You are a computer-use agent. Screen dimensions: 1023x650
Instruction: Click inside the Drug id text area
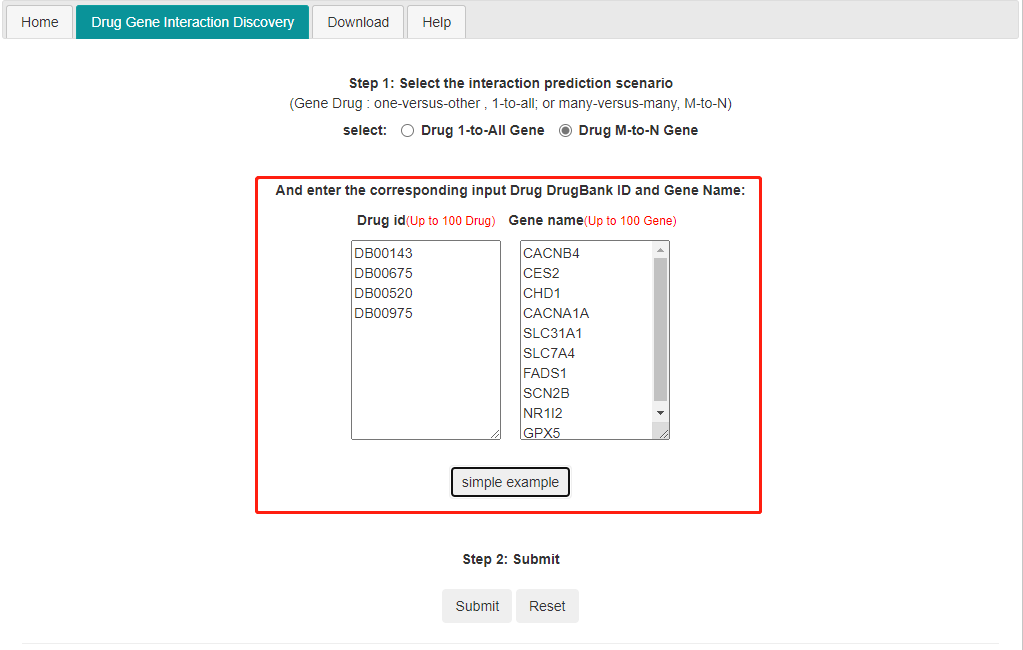[426, 340]
